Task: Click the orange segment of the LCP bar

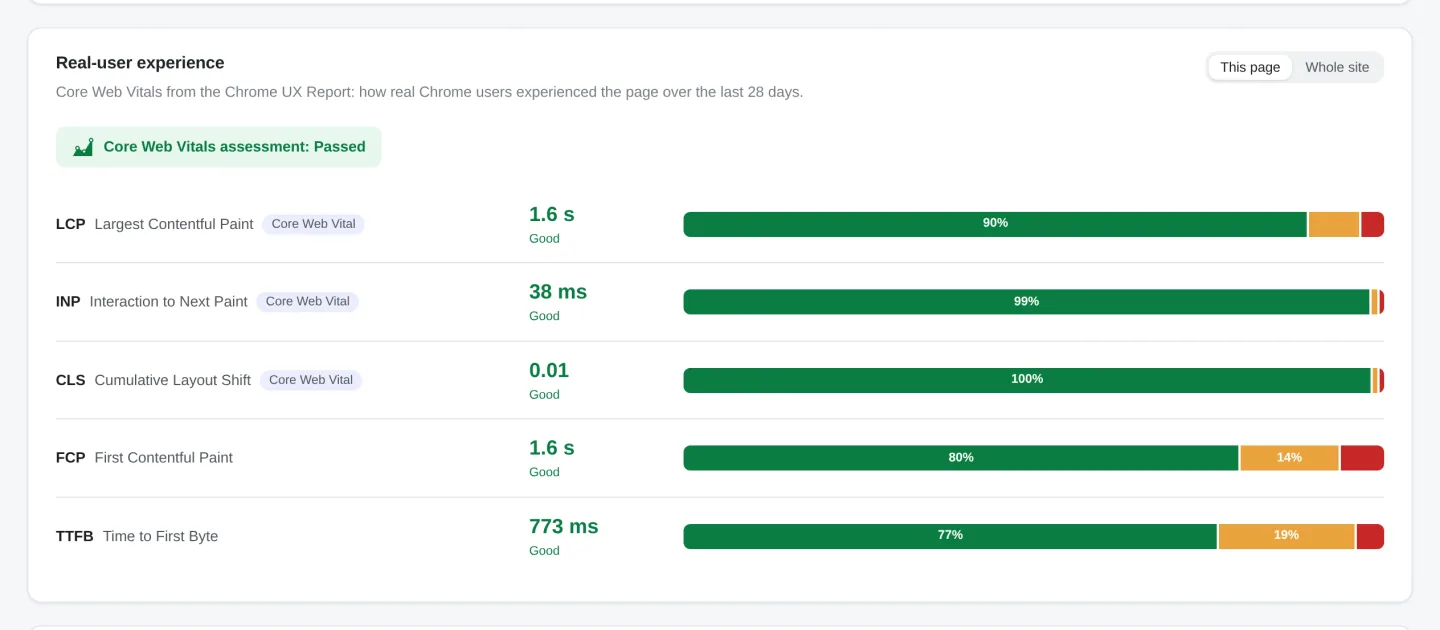Action: 1334,224
